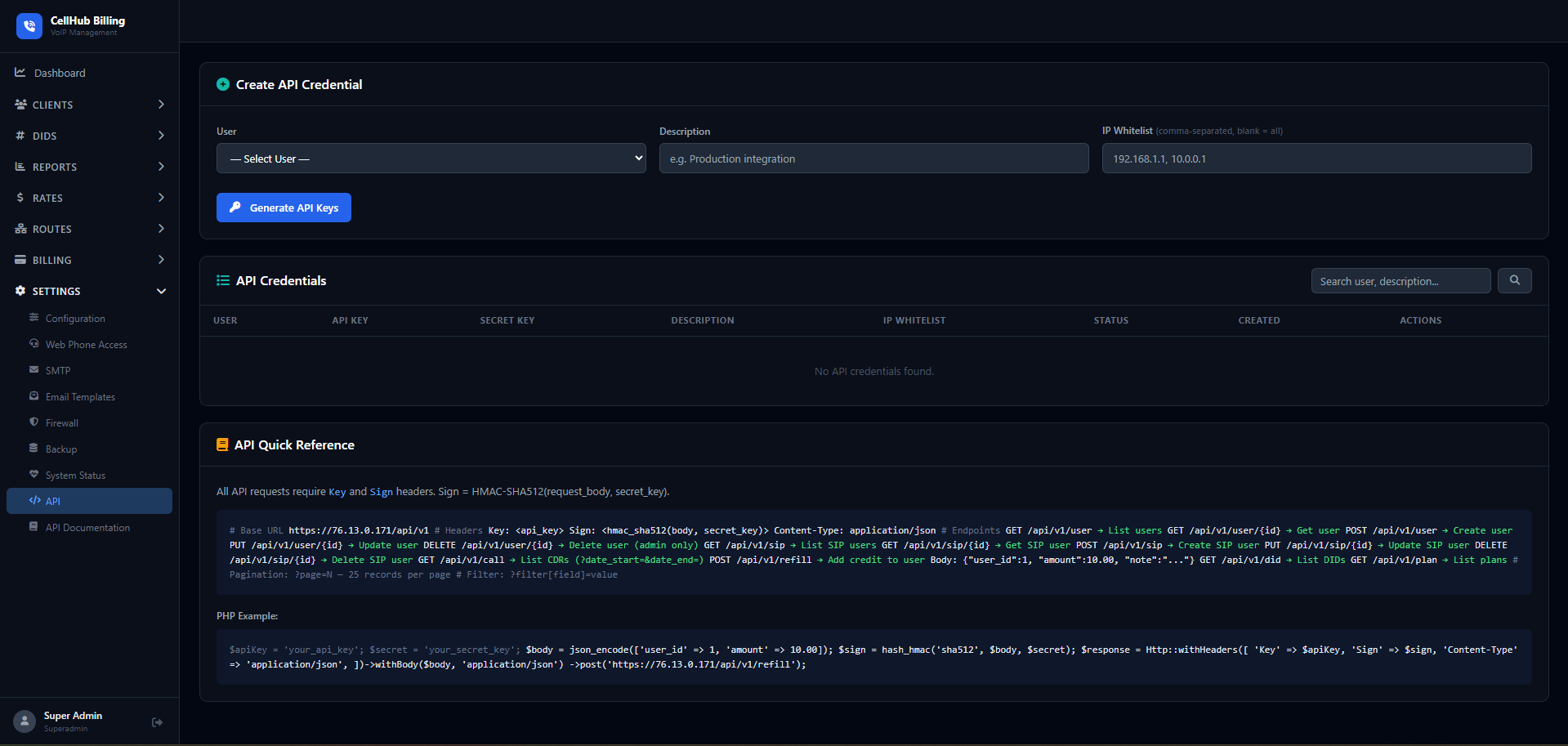Click the Dashboard chart icon
The width and height of the screenshot is (1568, 746).
[x=20, y=73]
